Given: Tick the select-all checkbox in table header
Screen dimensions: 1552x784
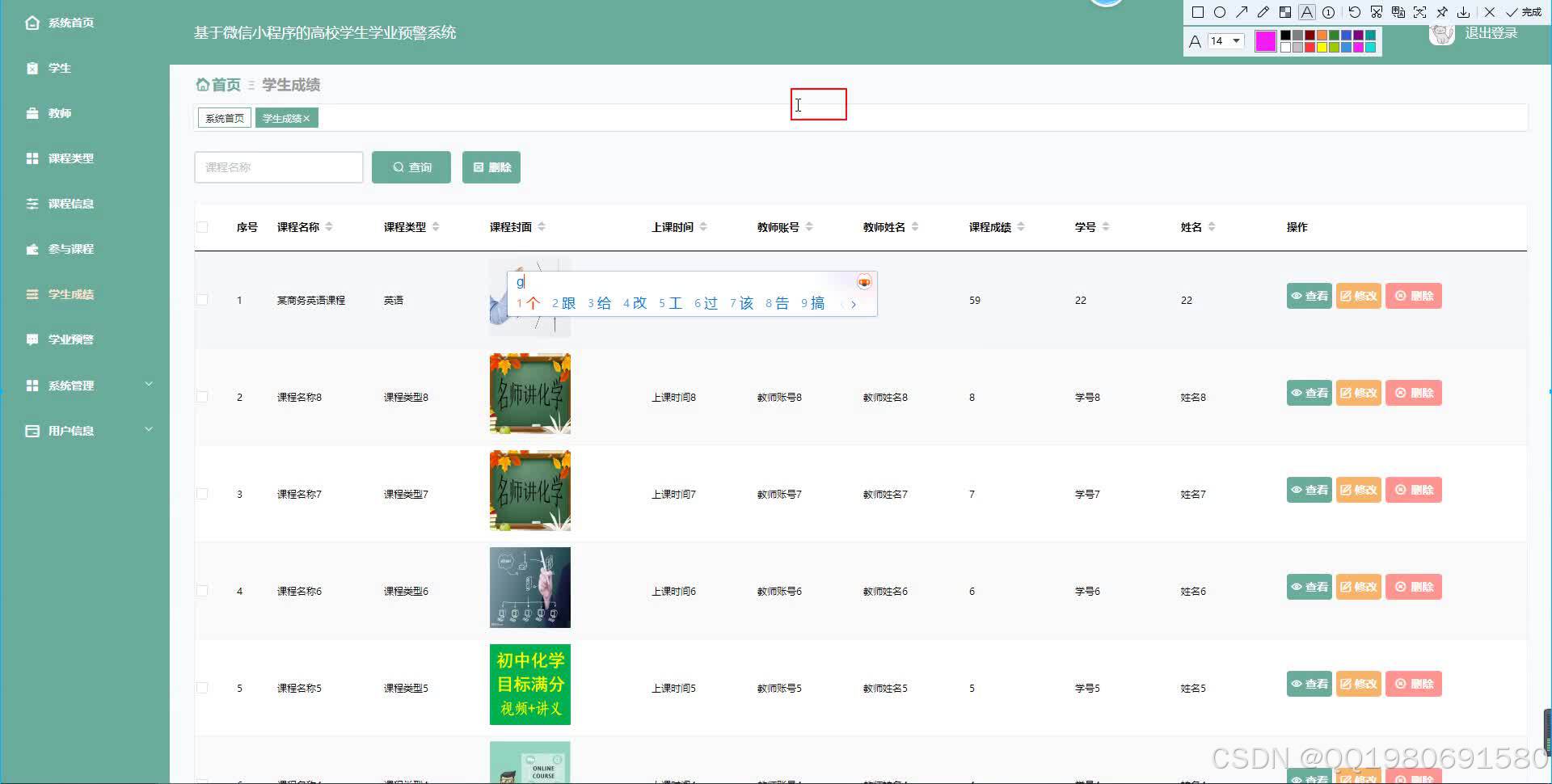Looking at the screenshot, I should (202, 227).
